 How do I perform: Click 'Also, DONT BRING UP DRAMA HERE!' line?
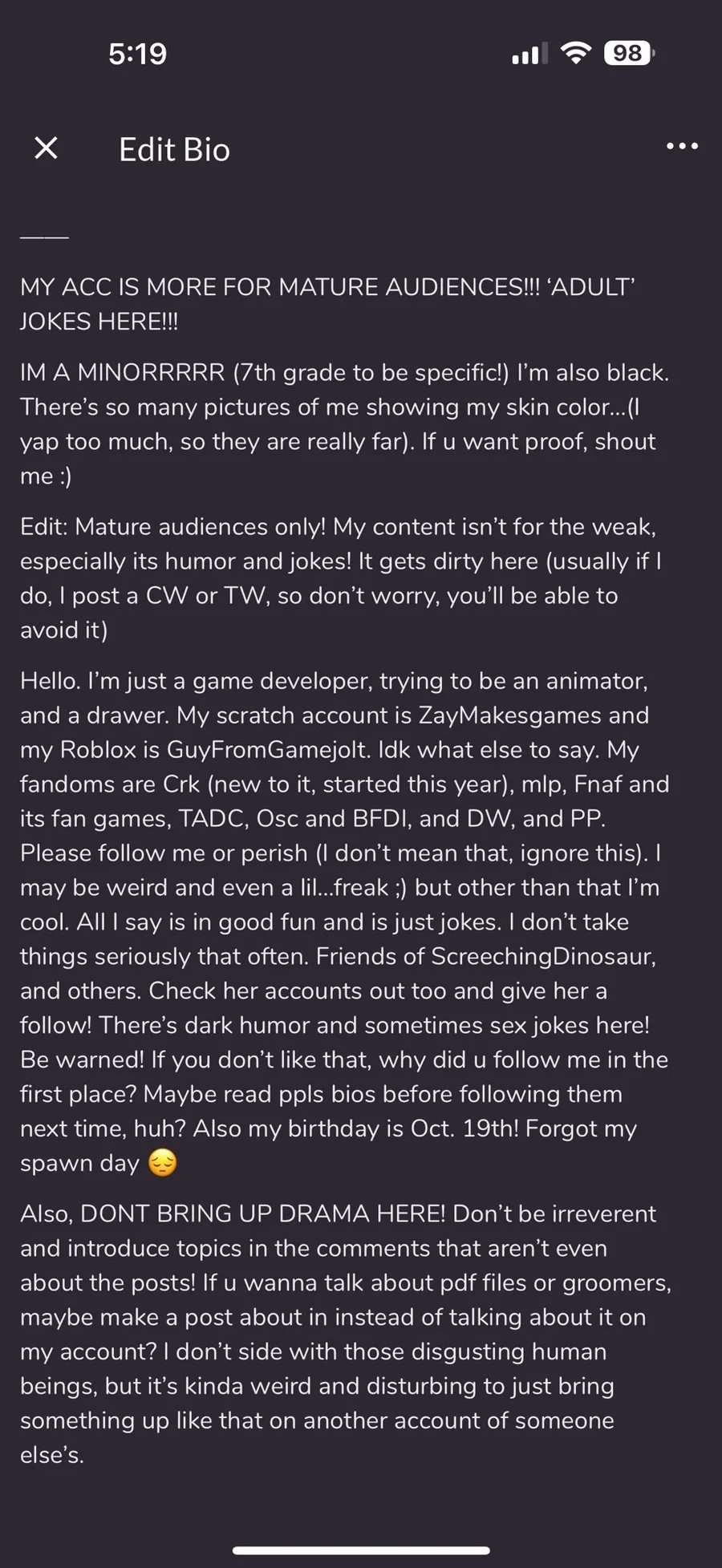[233, 1213]
